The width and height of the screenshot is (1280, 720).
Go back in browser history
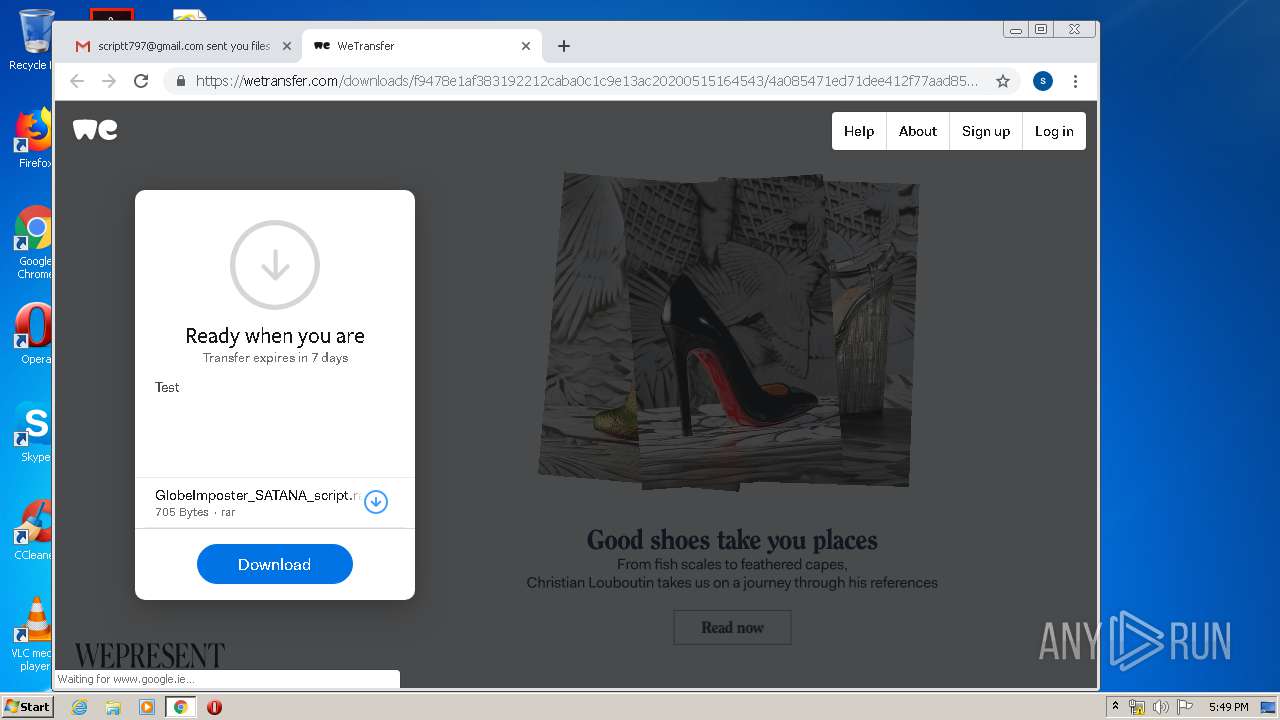pyautogui.click(x=77, y=81)
